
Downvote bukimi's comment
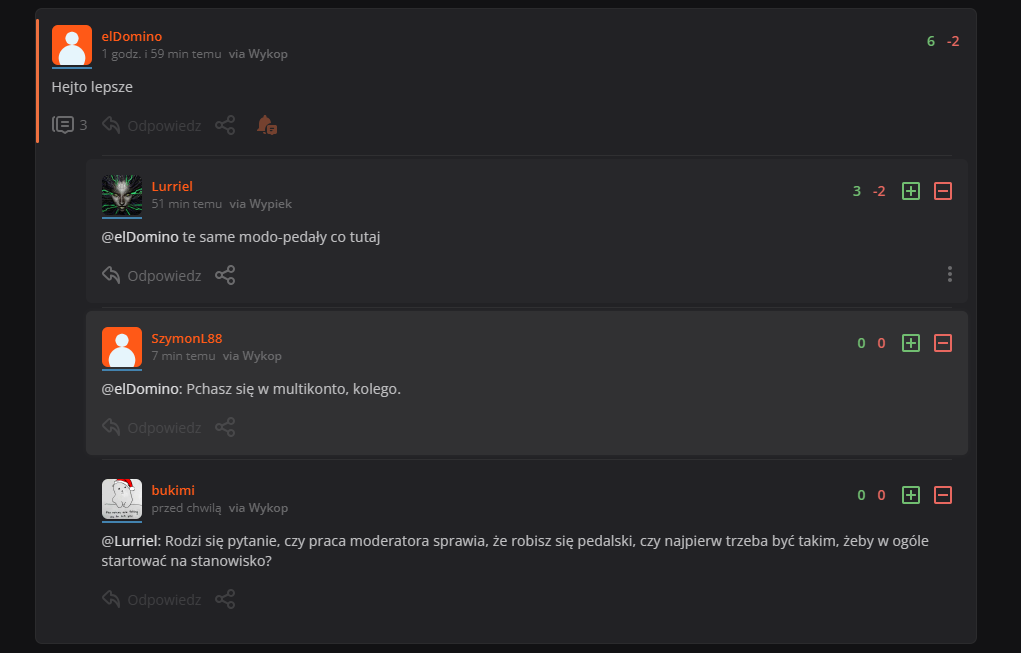tap(943, 495)
